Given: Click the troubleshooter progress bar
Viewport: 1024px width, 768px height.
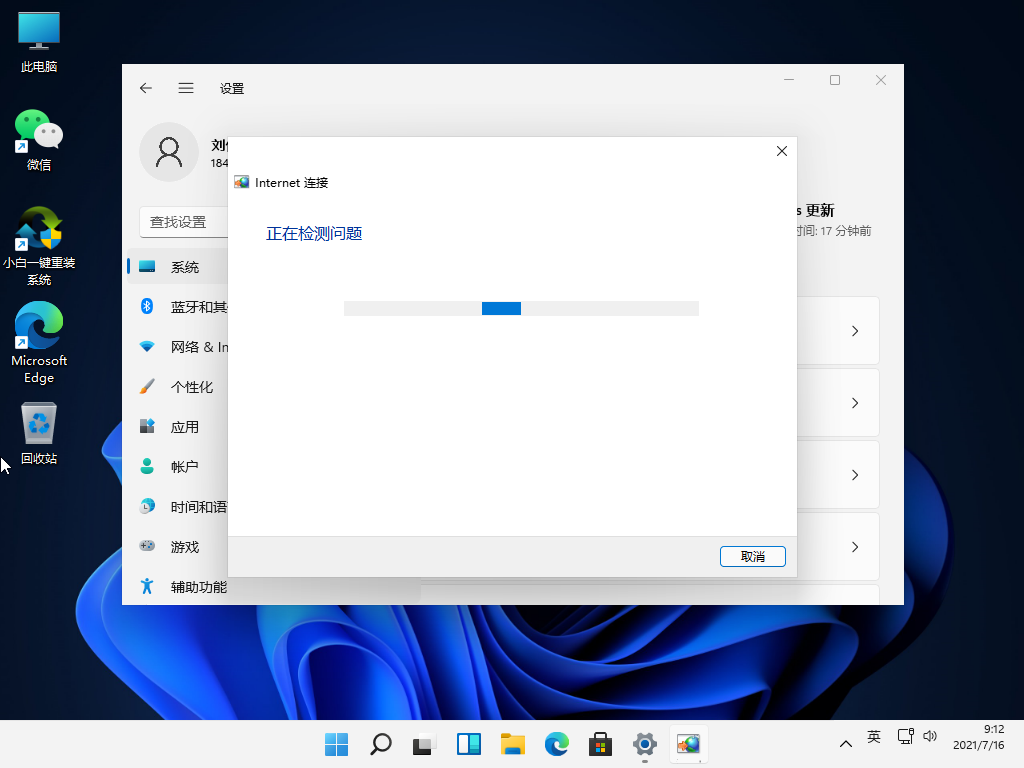Looking at the screenshot, I should point(521,308).
